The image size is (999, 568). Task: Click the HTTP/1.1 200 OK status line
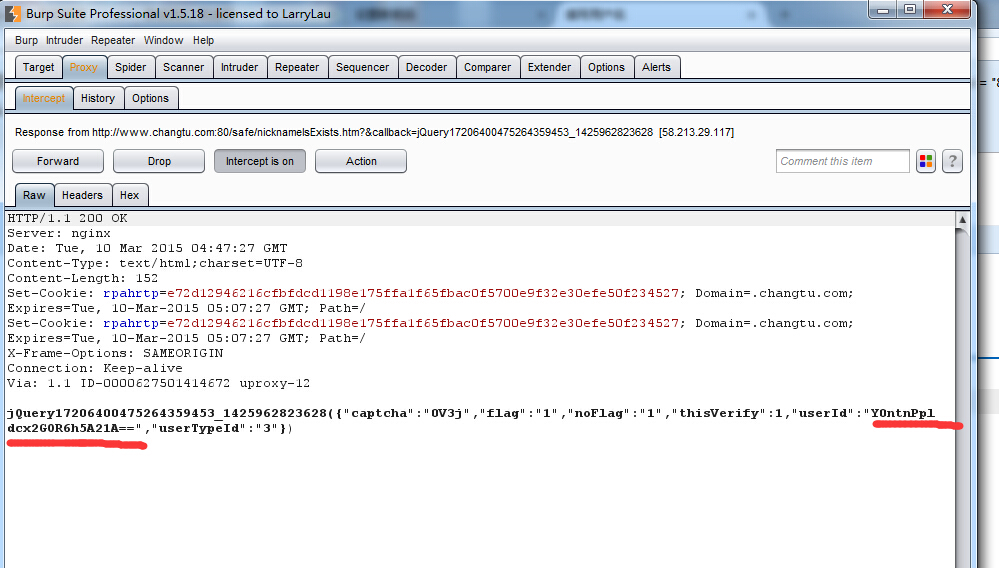point(68,218)
